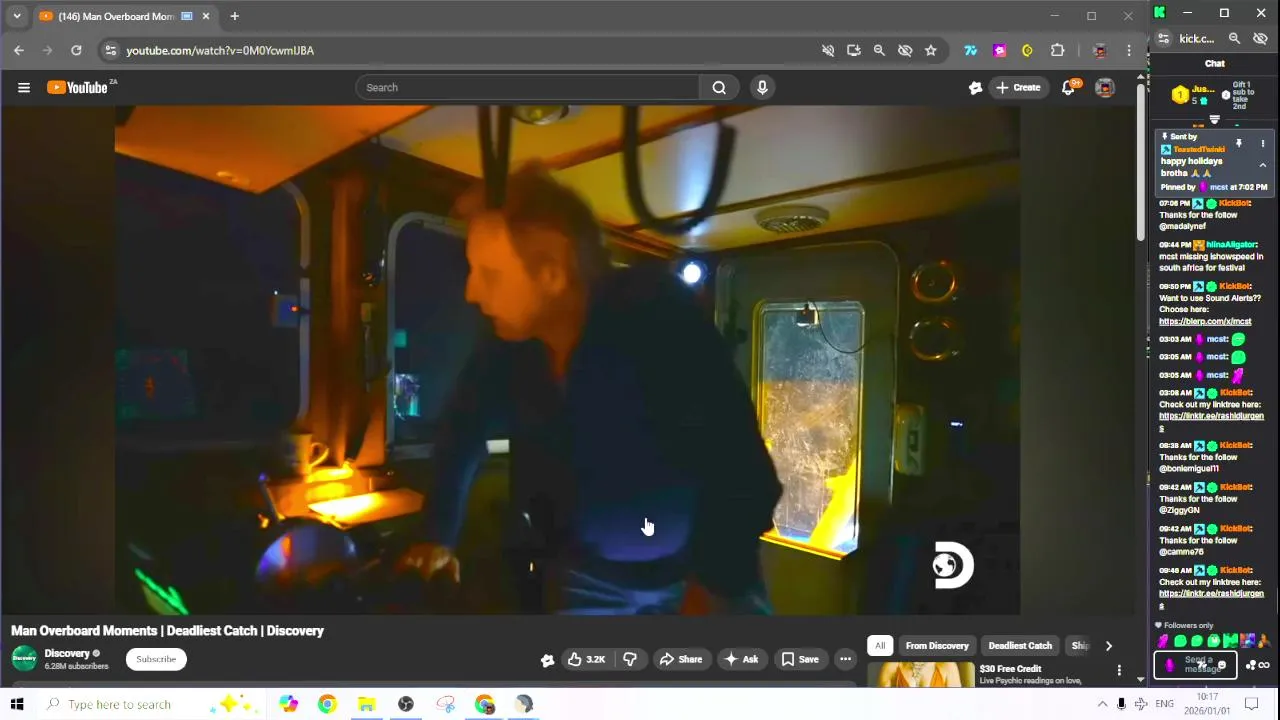Open the Chrome profile avatar in the toolbar
1280x720 pixels.
[x=1100, y=50]
